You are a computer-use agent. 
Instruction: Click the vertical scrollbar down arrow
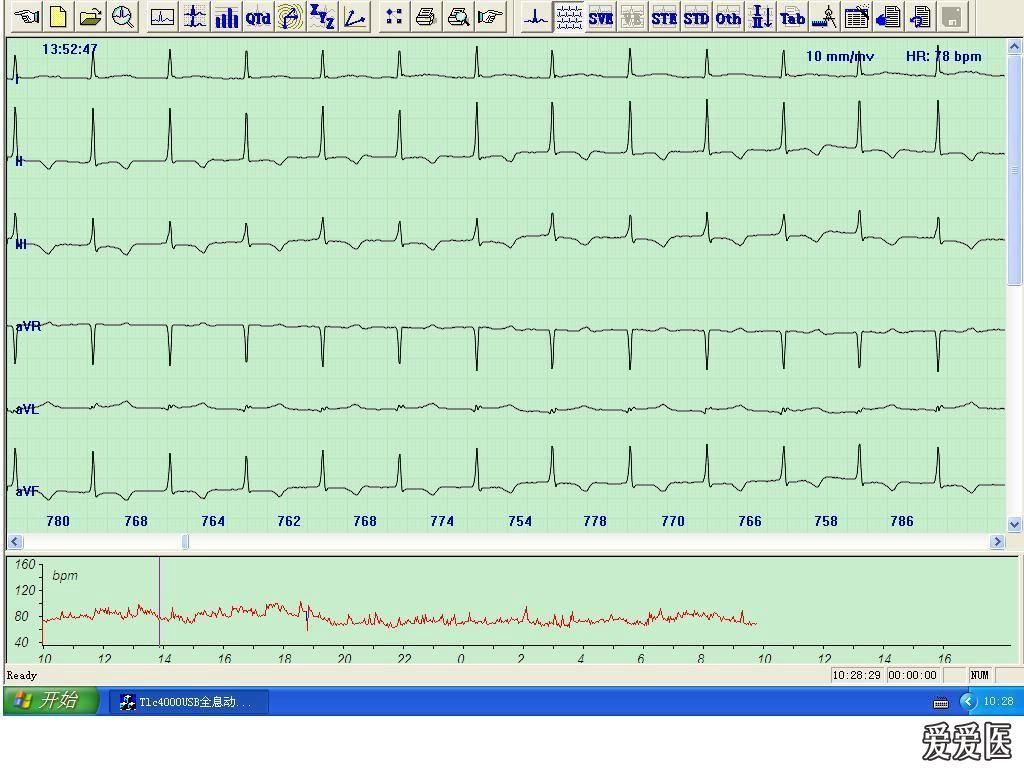(x=1015, y=524)
